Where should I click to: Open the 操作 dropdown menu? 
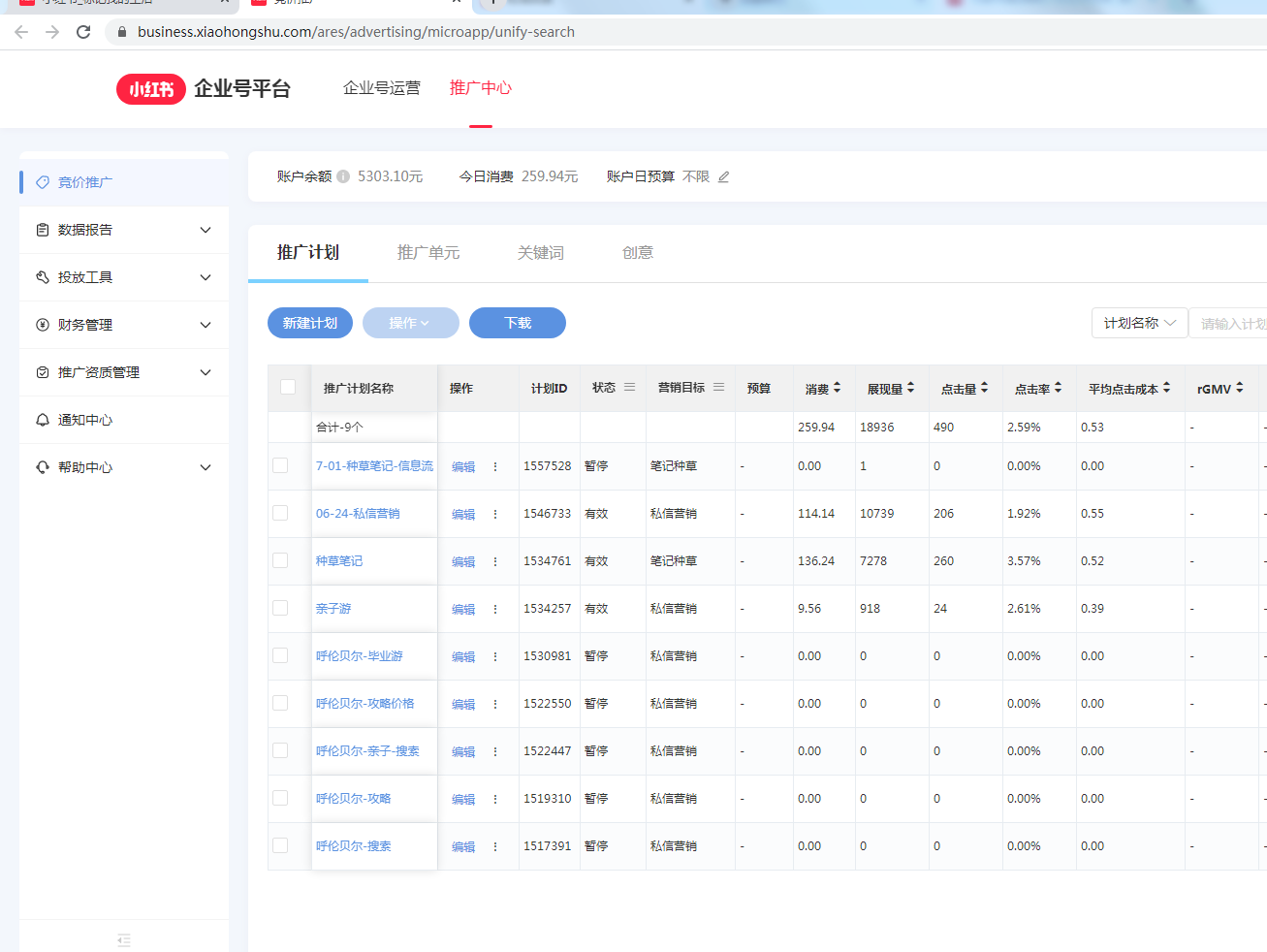click(x=410, y=323)
